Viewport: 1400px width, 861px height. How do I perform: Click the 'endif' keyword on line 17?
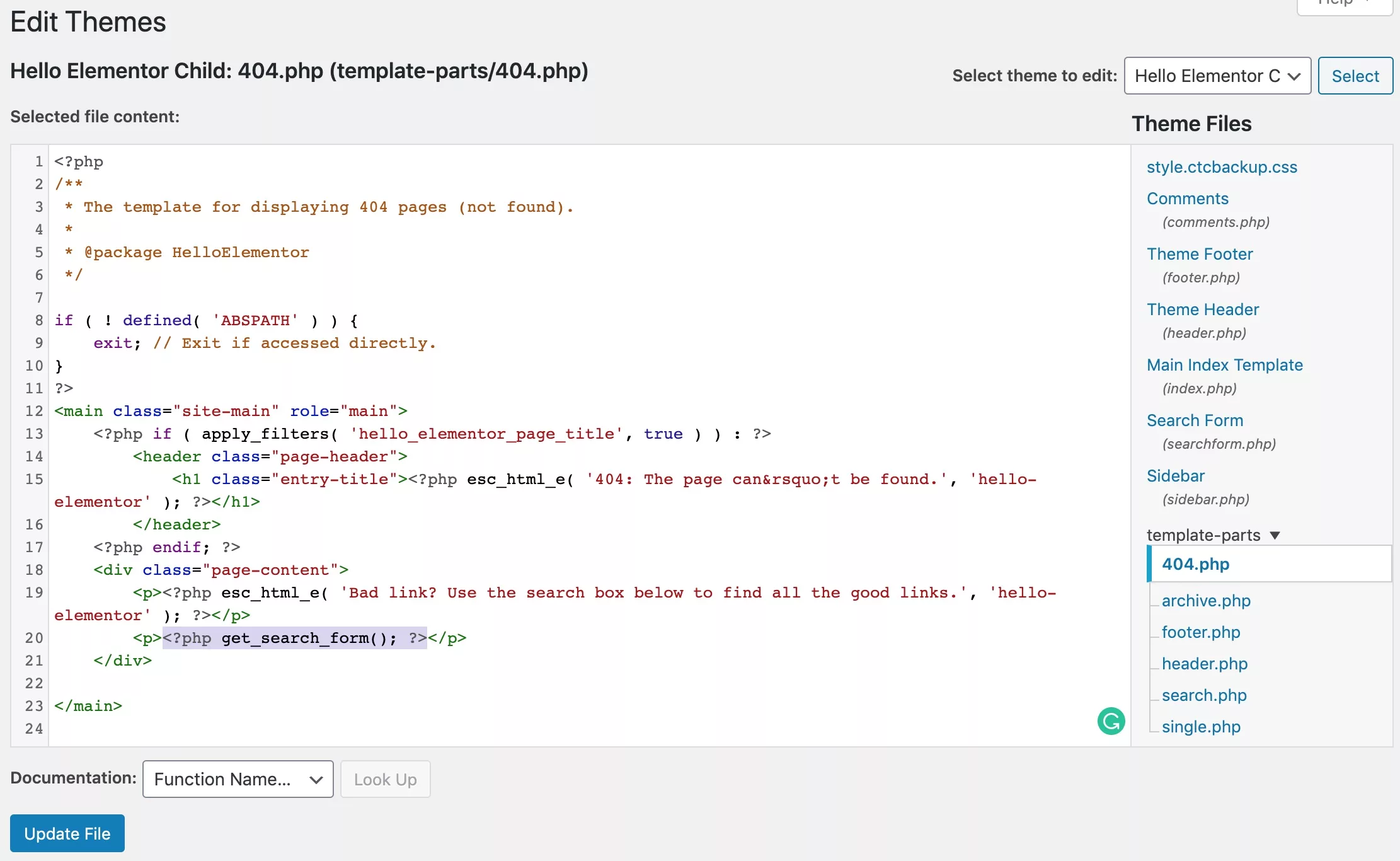tap(176, 547)
